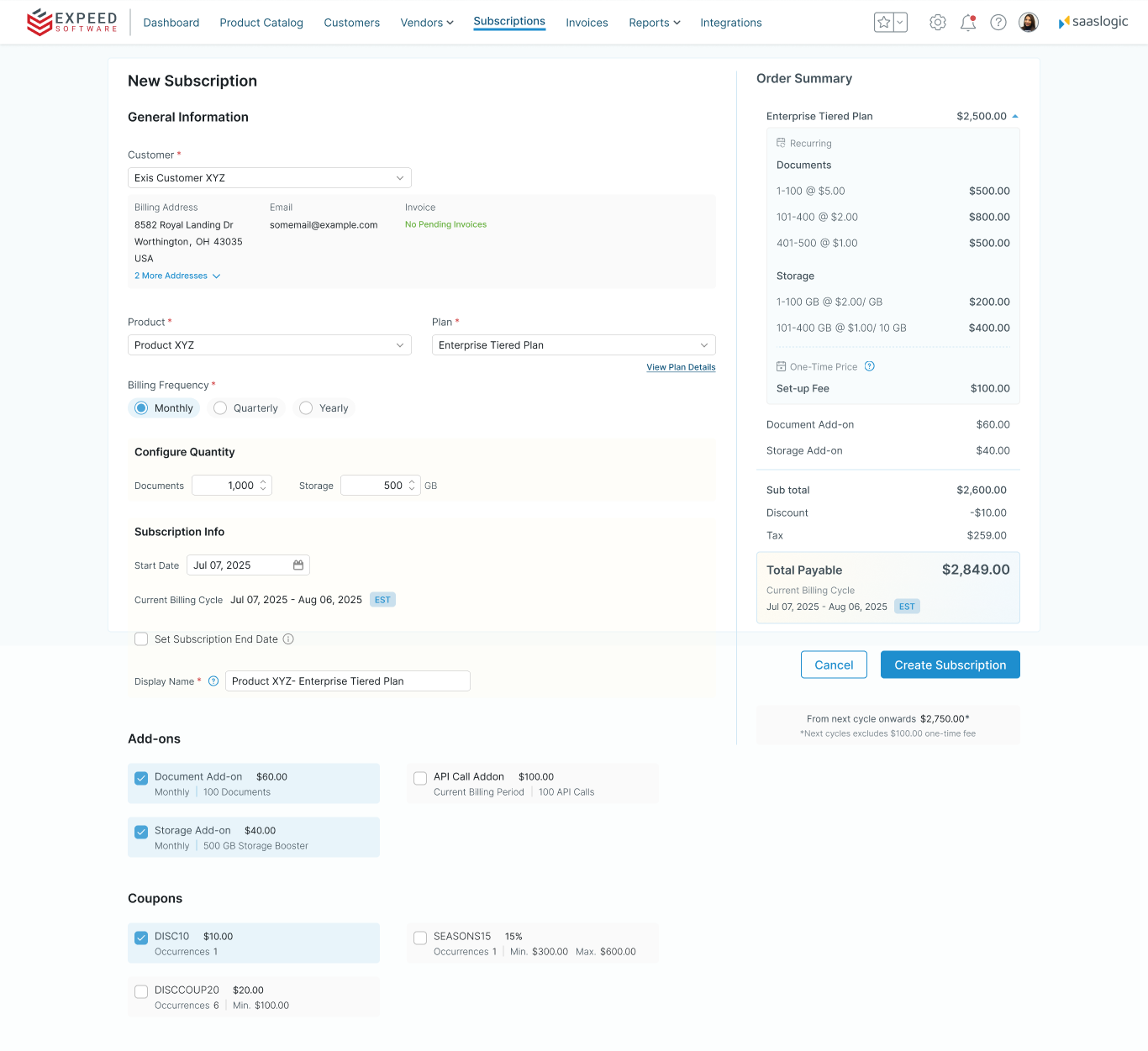The height and width of the screenshot is (1051, 1148).
Task: Collapse Enterprise Tiered Plan summary arrow
Action: pyautogui.click(x=1015, y=116)
